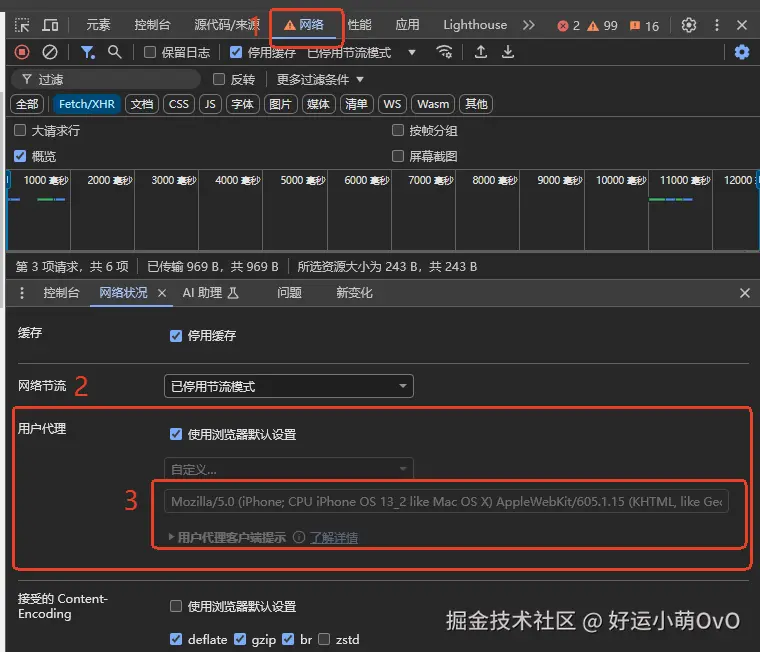Expand 更多过滤条件 dropdown
The width and height of the screenshot is (760, 652).
click(x=320, y=80)
